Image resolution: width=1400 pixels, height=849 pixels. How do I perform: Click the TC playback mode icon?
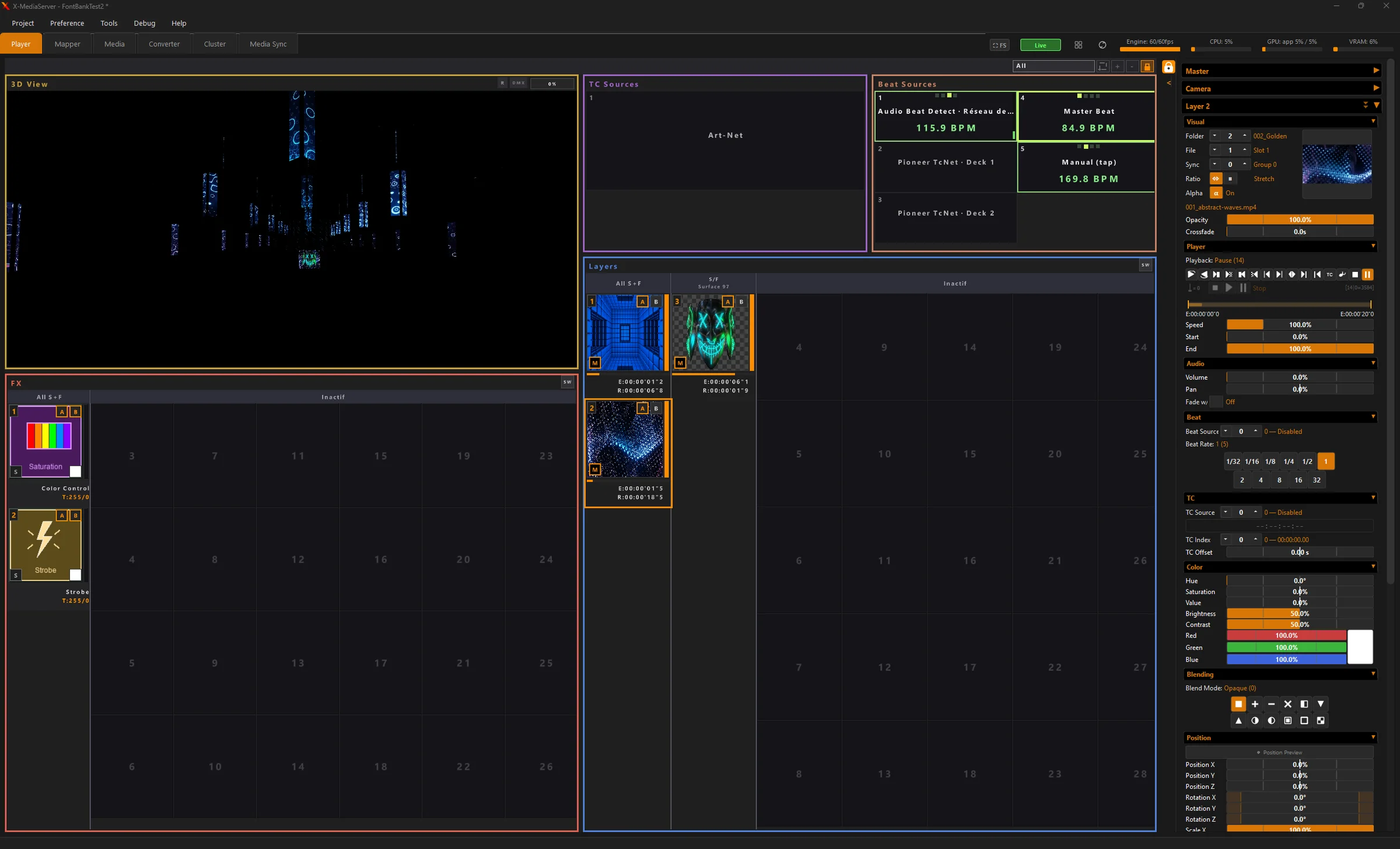[1329, 274]
